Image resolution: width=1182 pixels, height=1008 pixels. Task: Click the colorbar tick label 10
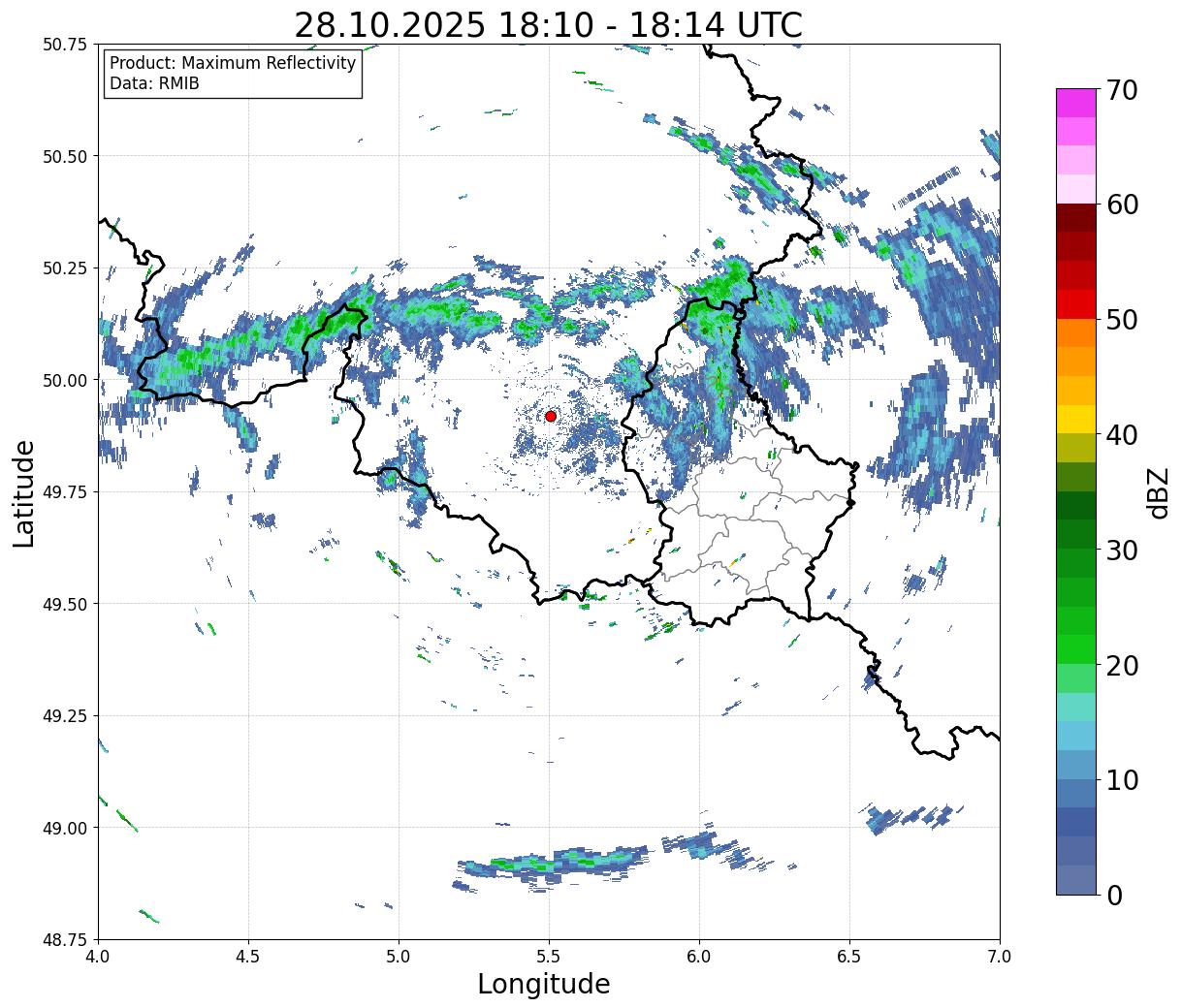(1122, 780)
